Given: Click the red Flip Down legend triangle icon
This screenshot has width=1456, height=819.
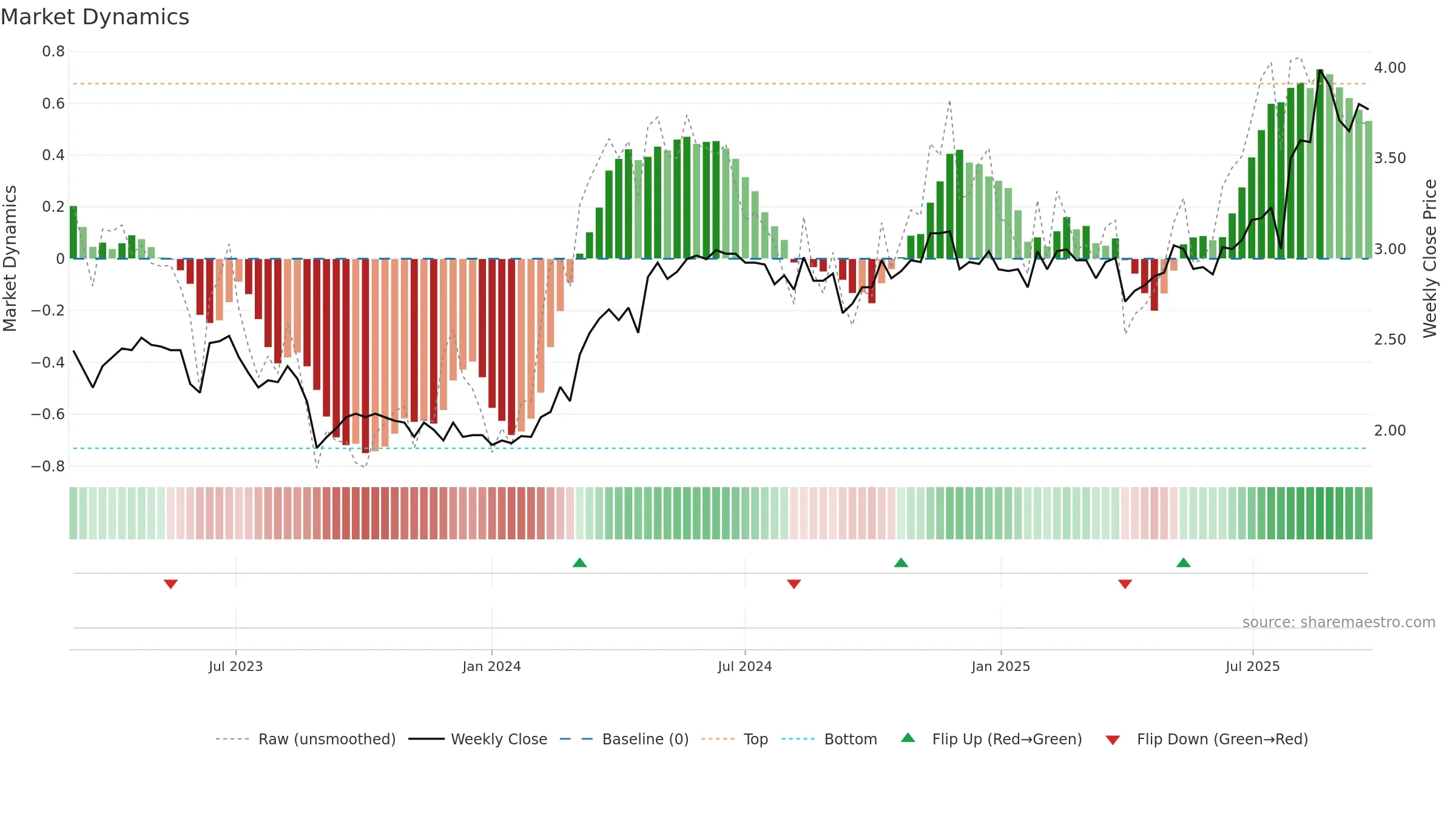Looking at the screenshot, I should pyautogui.click(x=1113, y=740).
